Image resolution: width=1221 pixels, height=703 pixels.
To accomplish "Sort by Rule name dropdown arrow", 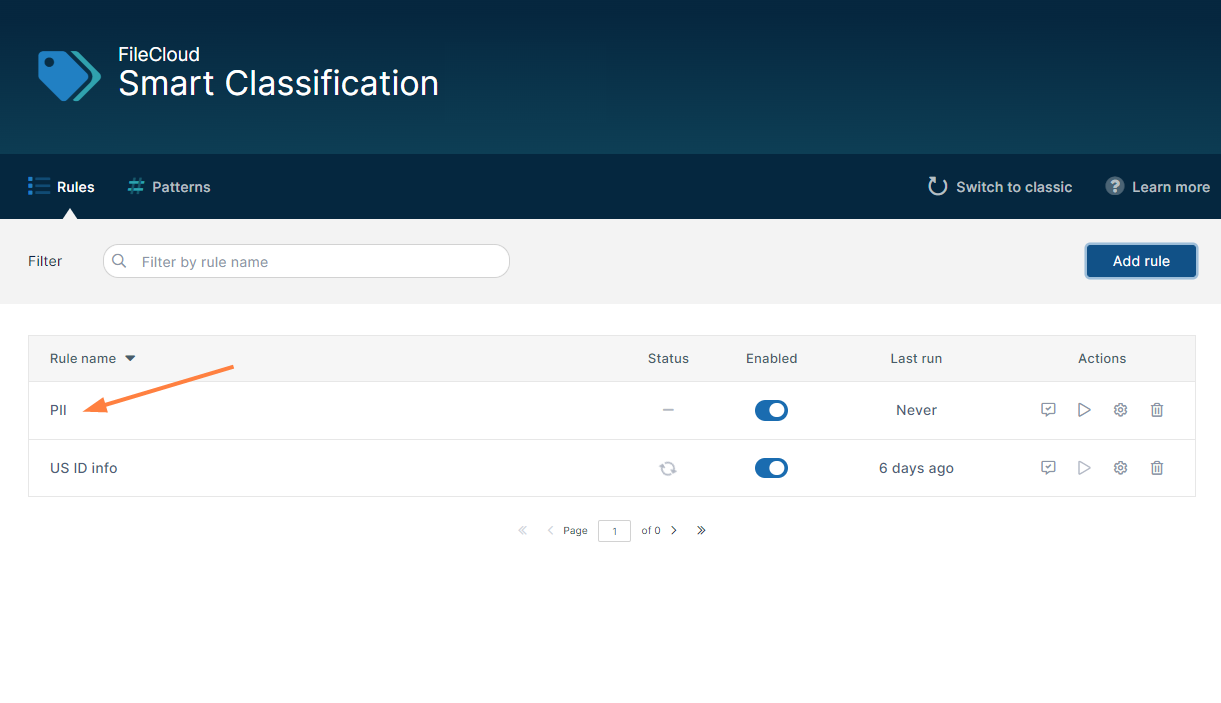I will 130,359.
